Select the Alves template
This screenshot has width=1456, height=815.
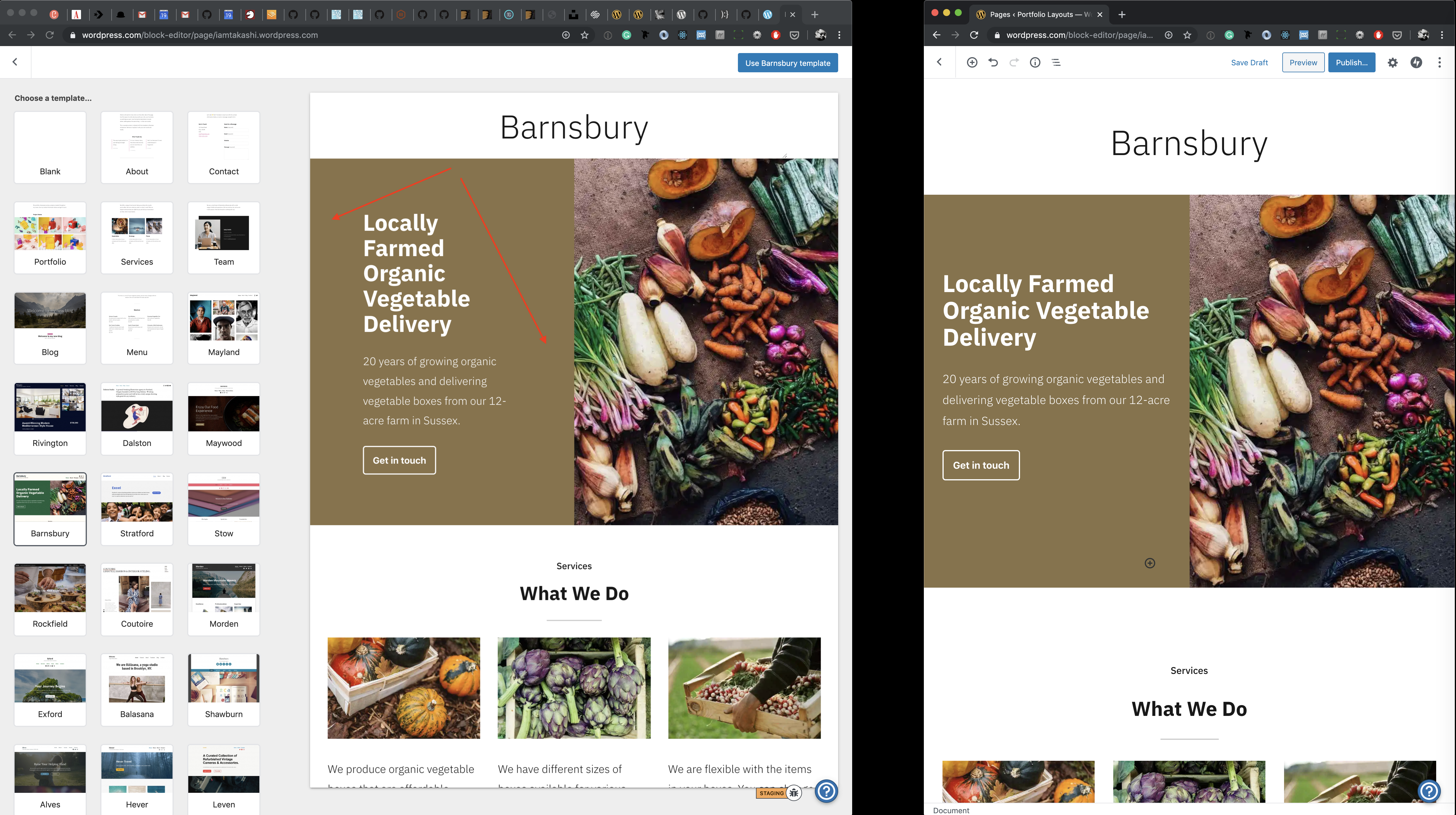pyautogui.click(x=50, y=780)
